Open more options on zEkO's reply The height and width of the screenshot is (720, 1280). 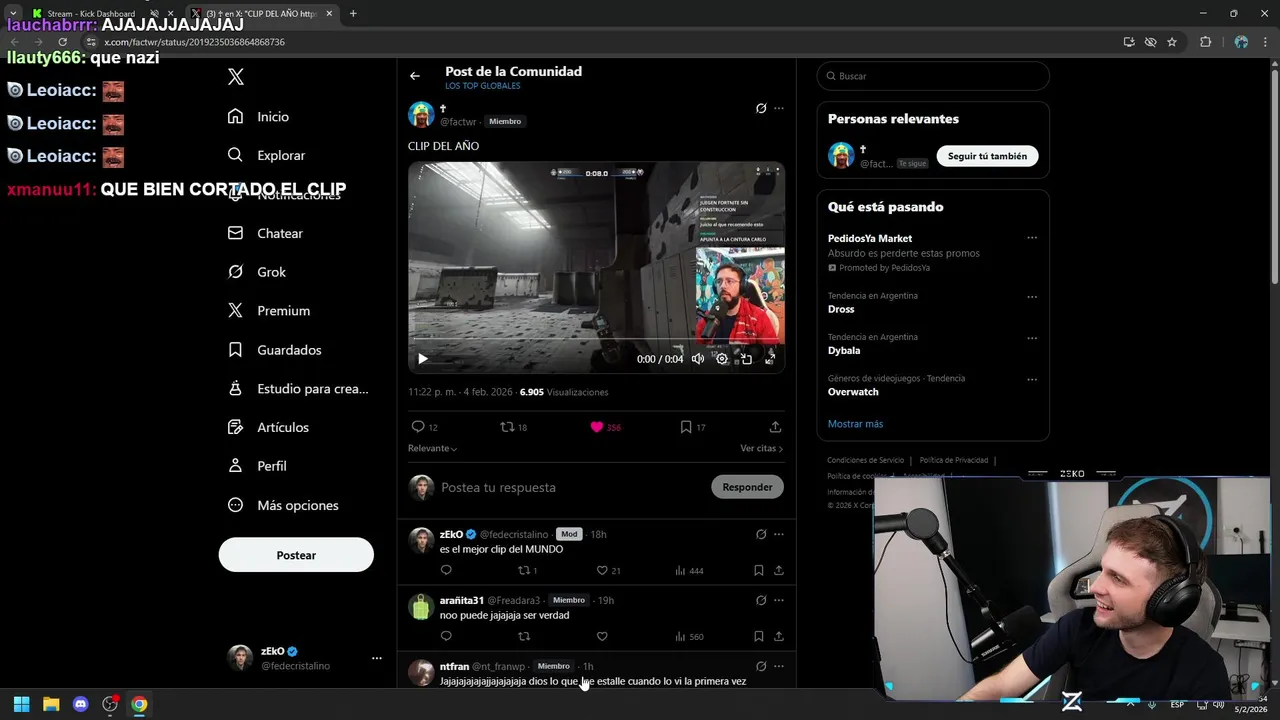pos(779,534)
